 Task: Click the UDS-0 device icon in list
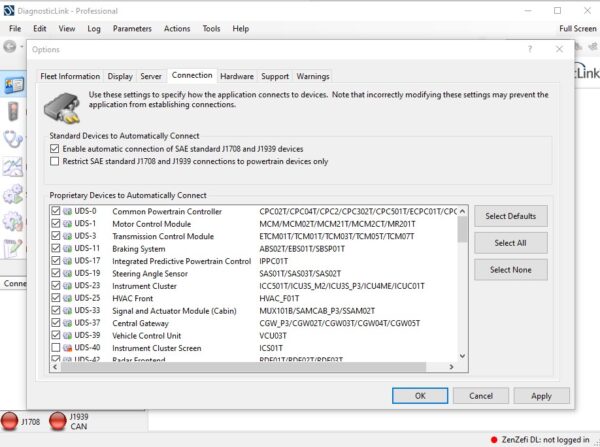[x=68, y=211]
